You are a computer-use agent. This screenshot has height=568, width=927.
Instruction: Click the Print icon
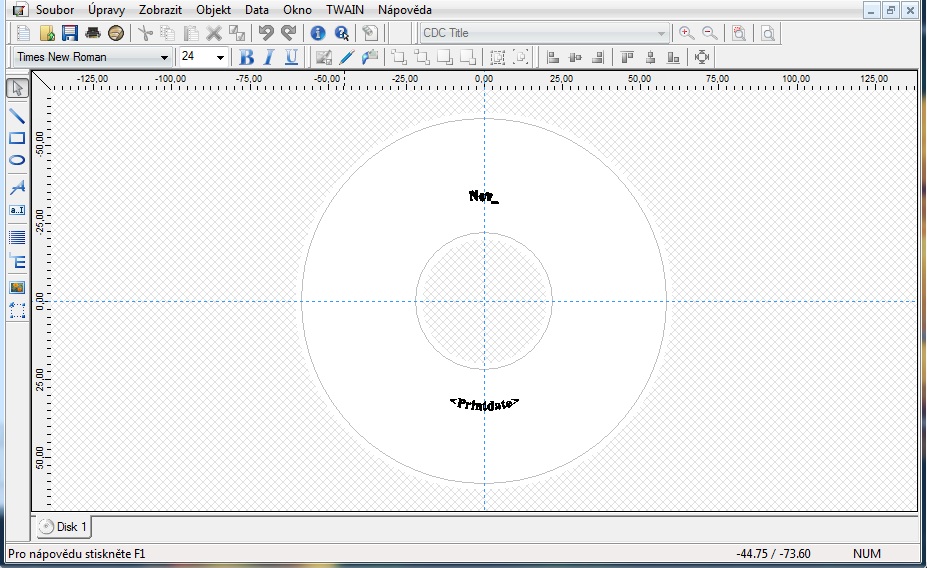point(93,33)
